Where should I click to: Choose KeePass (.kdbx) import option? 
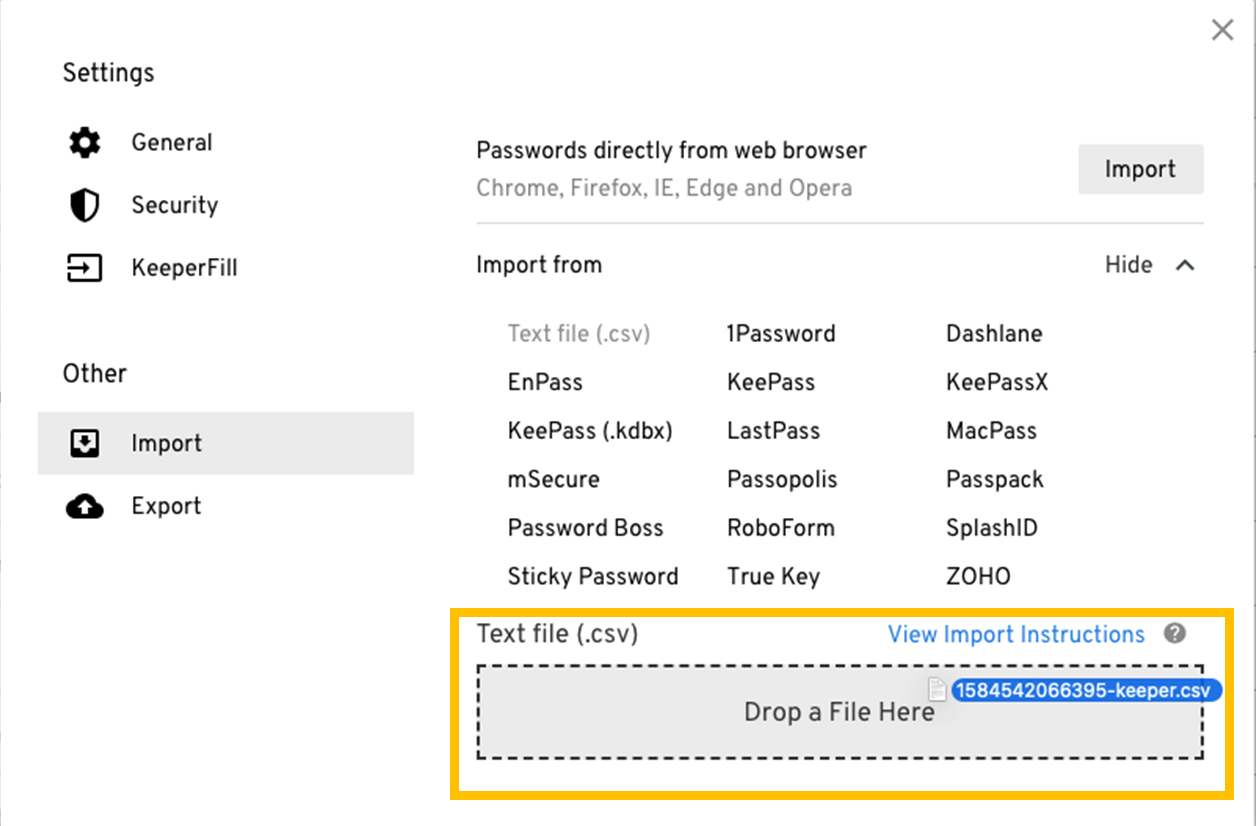(x=590, y=431)
